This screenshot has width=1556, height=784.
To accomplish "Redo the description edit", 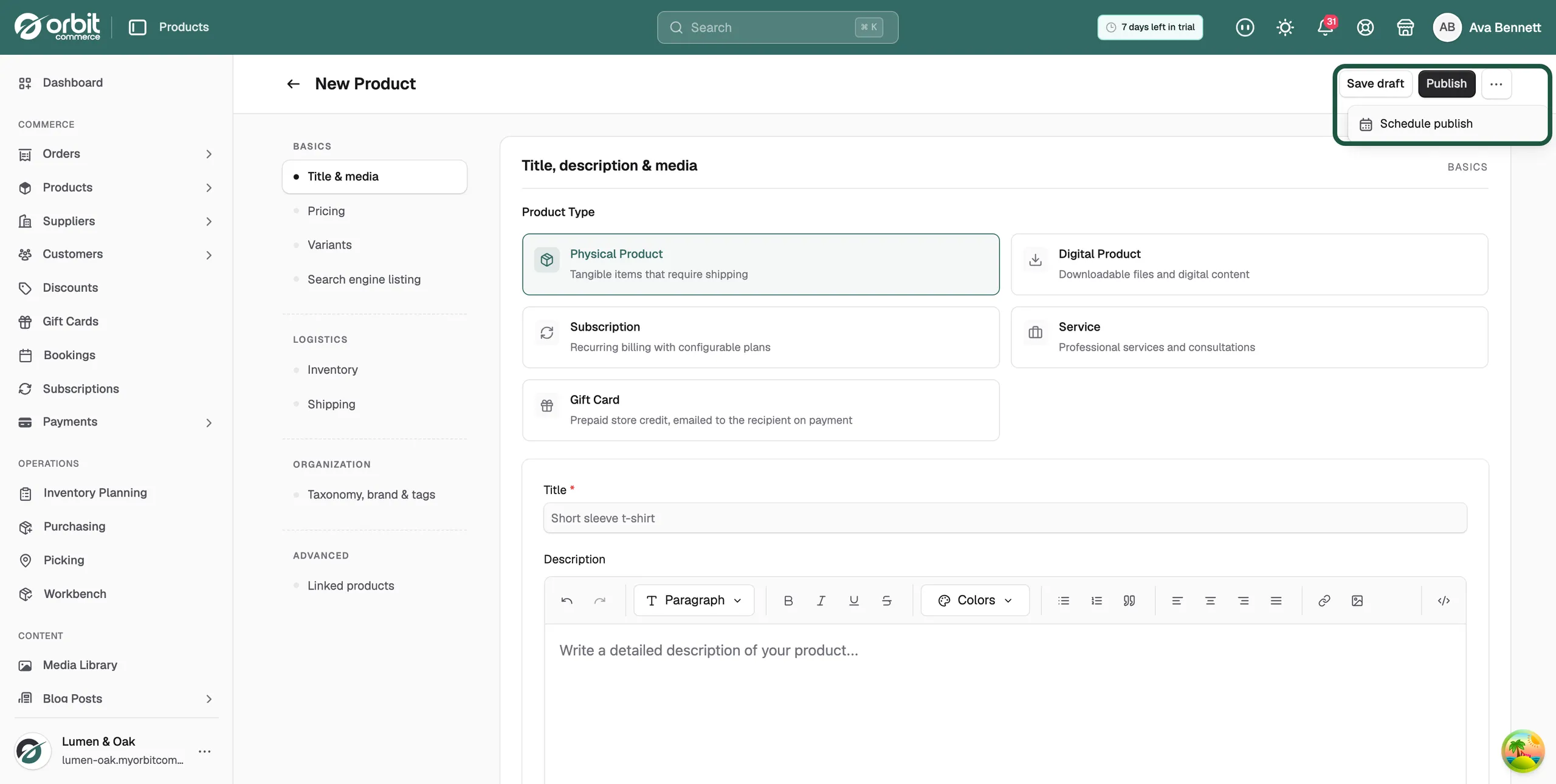I will click(600, 600).
